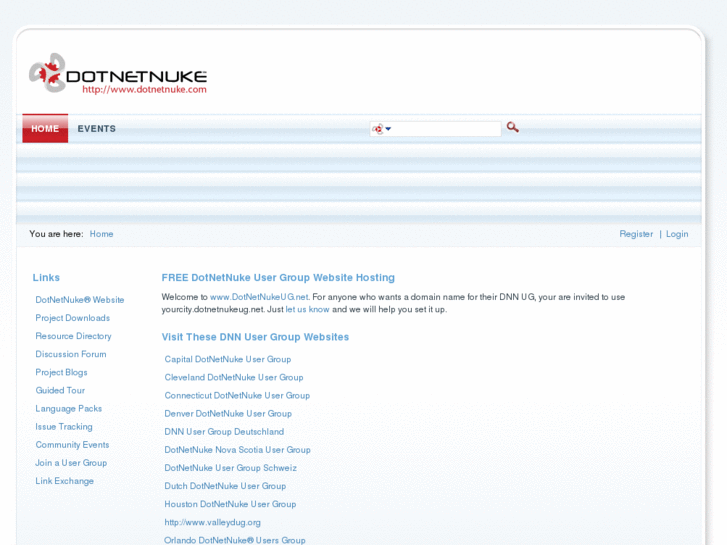Open Houston DotNetNuke User Group link
Screen dimensions: 727x545
(230, 504)
